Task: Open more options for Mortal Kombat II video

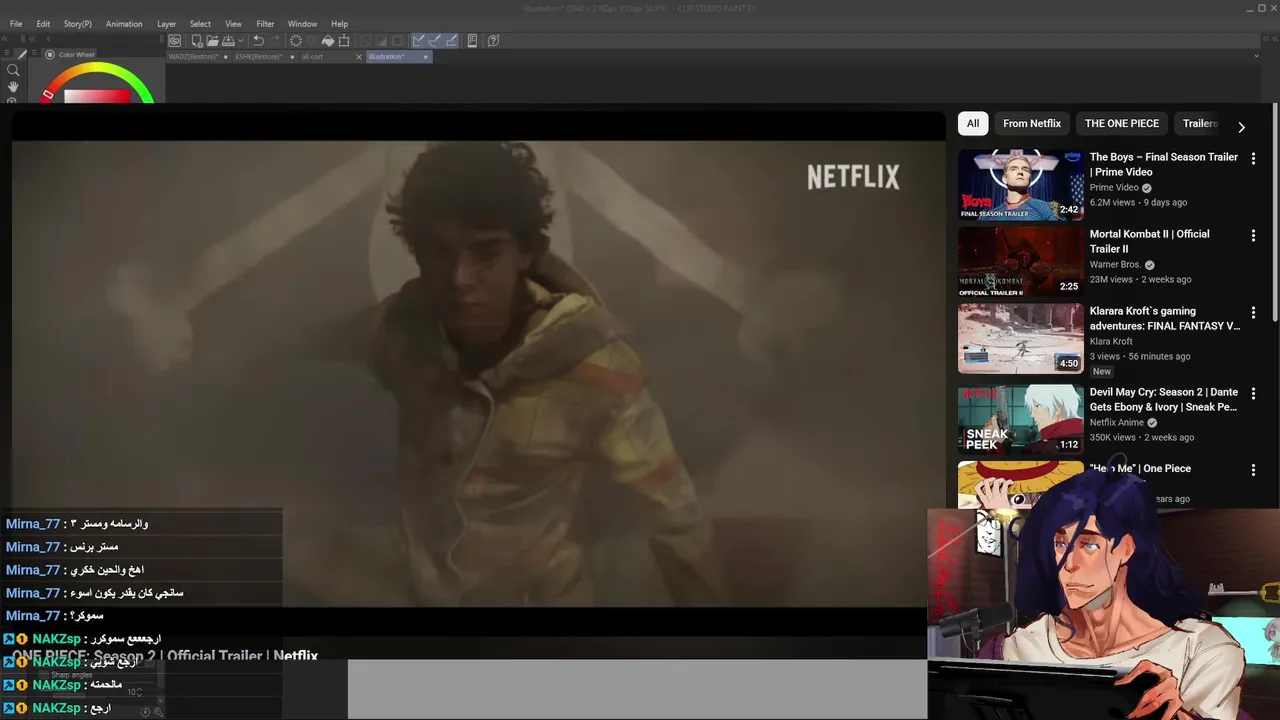Action: point(1253,235)
